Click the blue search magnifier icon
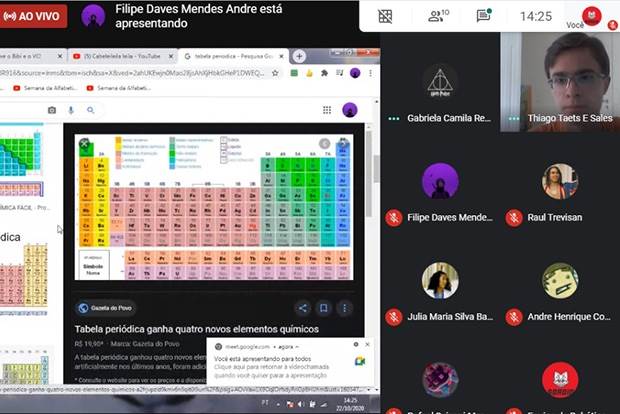Viewport: 620px width, 414px height. click(90, 110)
